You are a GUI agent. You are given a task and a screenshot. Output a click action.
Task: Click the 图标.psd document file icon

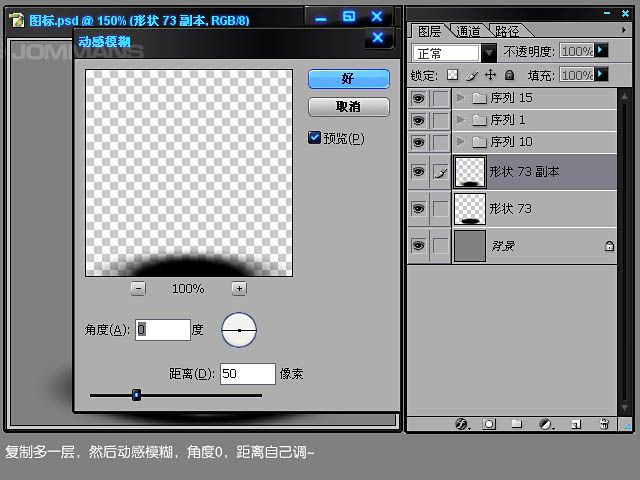pos(17,20)
